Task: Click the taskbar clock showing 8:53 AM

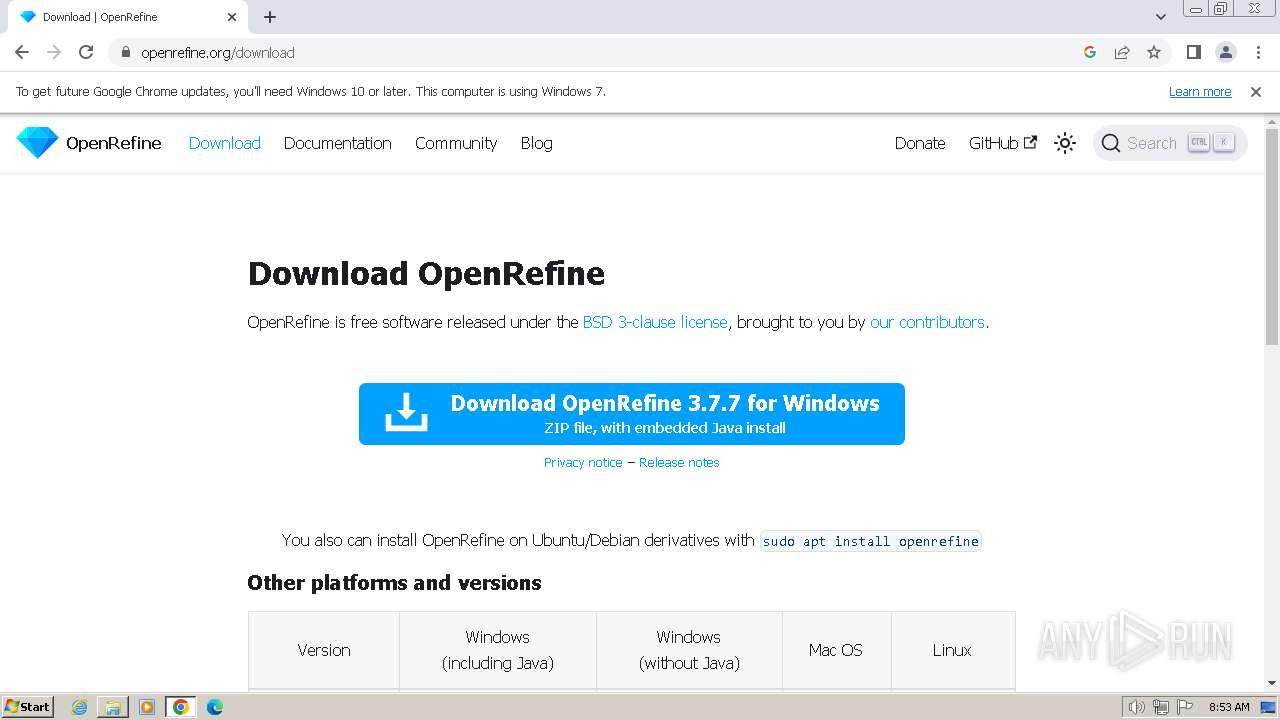Action: pyautogui.click(x=1229, y=707)
